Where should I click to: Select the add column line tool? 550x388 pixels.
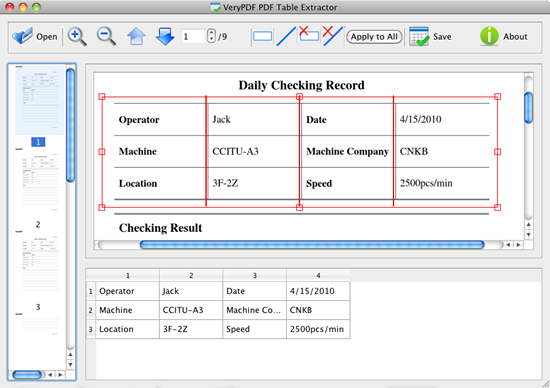(286, 36)
